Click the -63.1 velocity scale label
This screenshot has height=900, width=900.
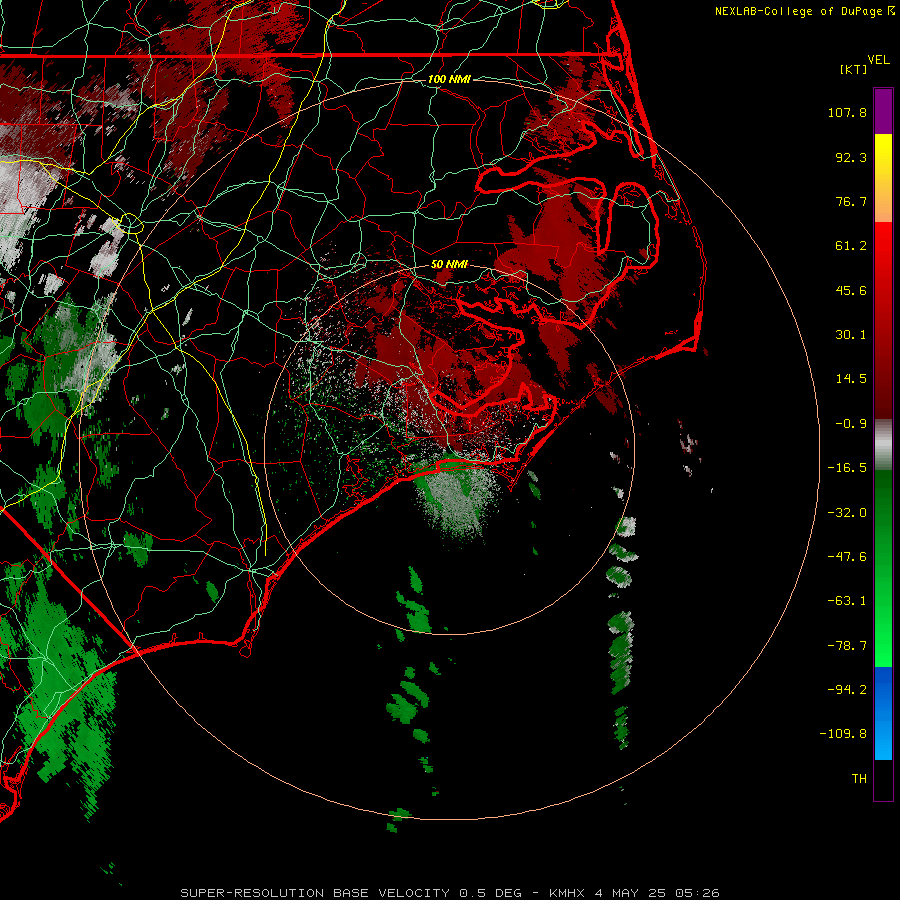(x=847, y=601)
